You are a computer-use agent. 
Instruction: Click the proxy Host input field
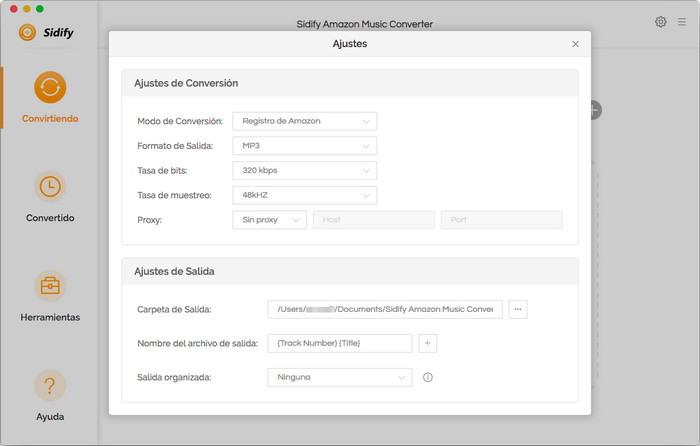[374, 220]
